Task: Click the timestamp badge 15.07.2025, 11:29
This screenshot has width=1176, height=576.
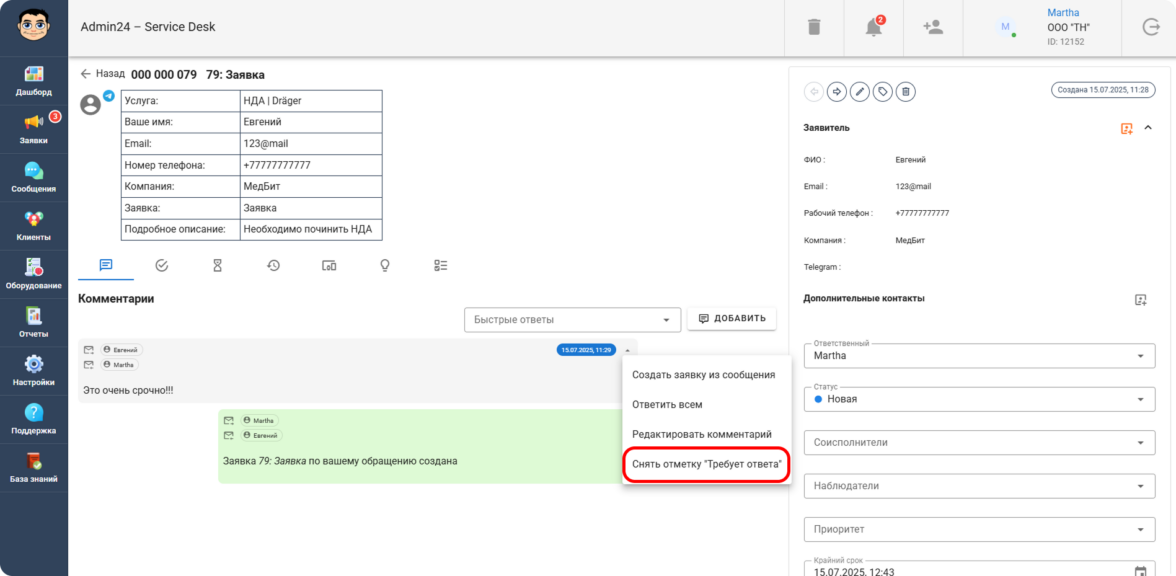Action: click(586, 350)
